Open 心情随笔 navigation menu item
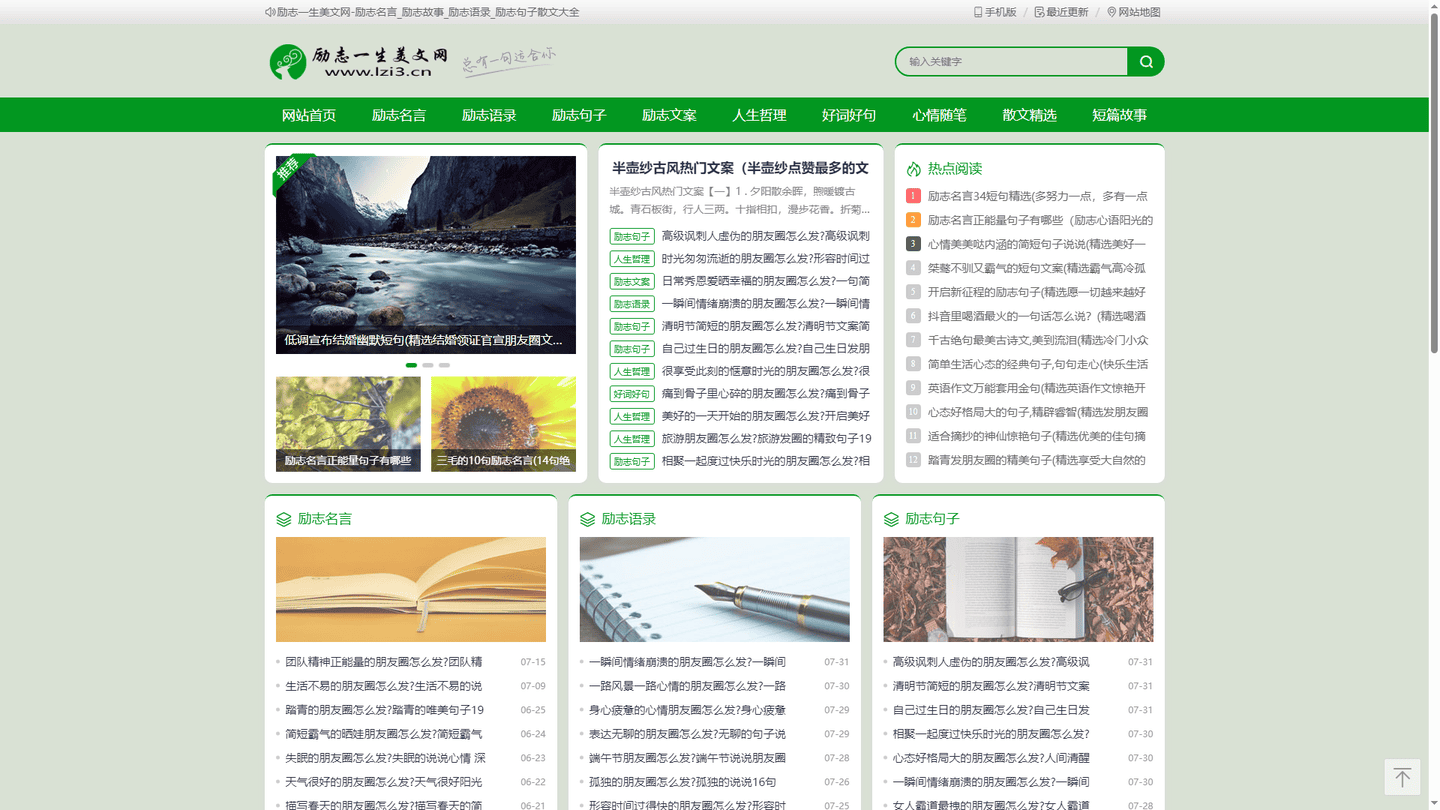Screen dimensions: 1440x810 click(x=939, y=115)
